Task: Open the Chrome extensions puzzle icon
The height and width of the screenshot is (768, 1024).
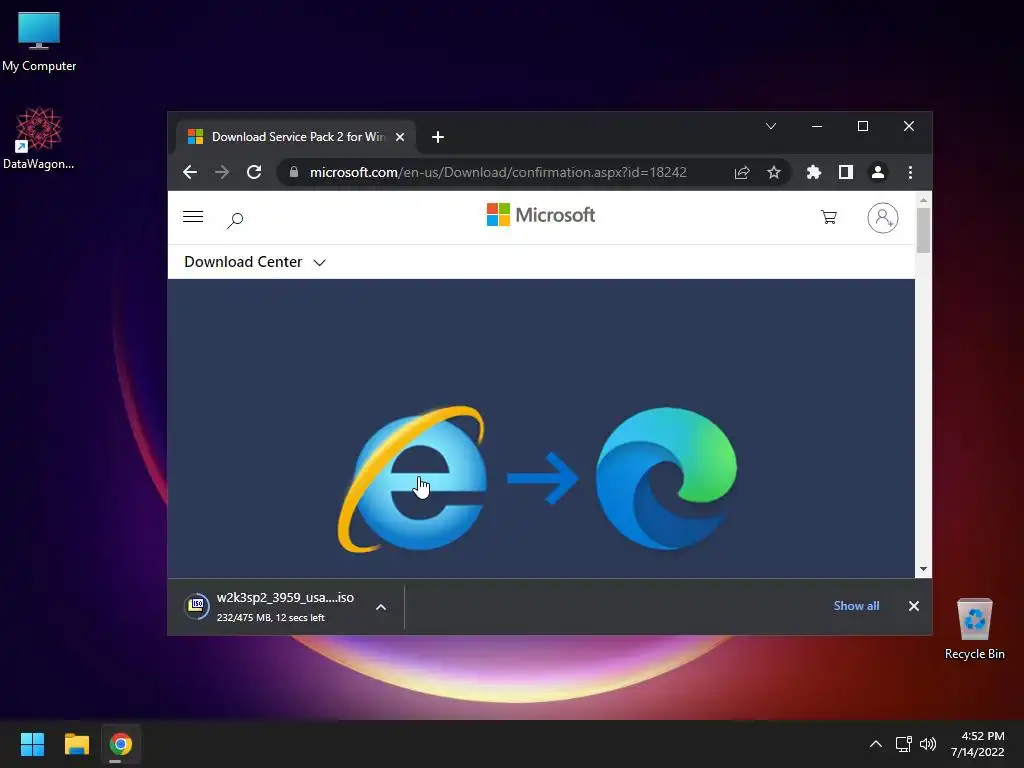Action: click(814, 172)
